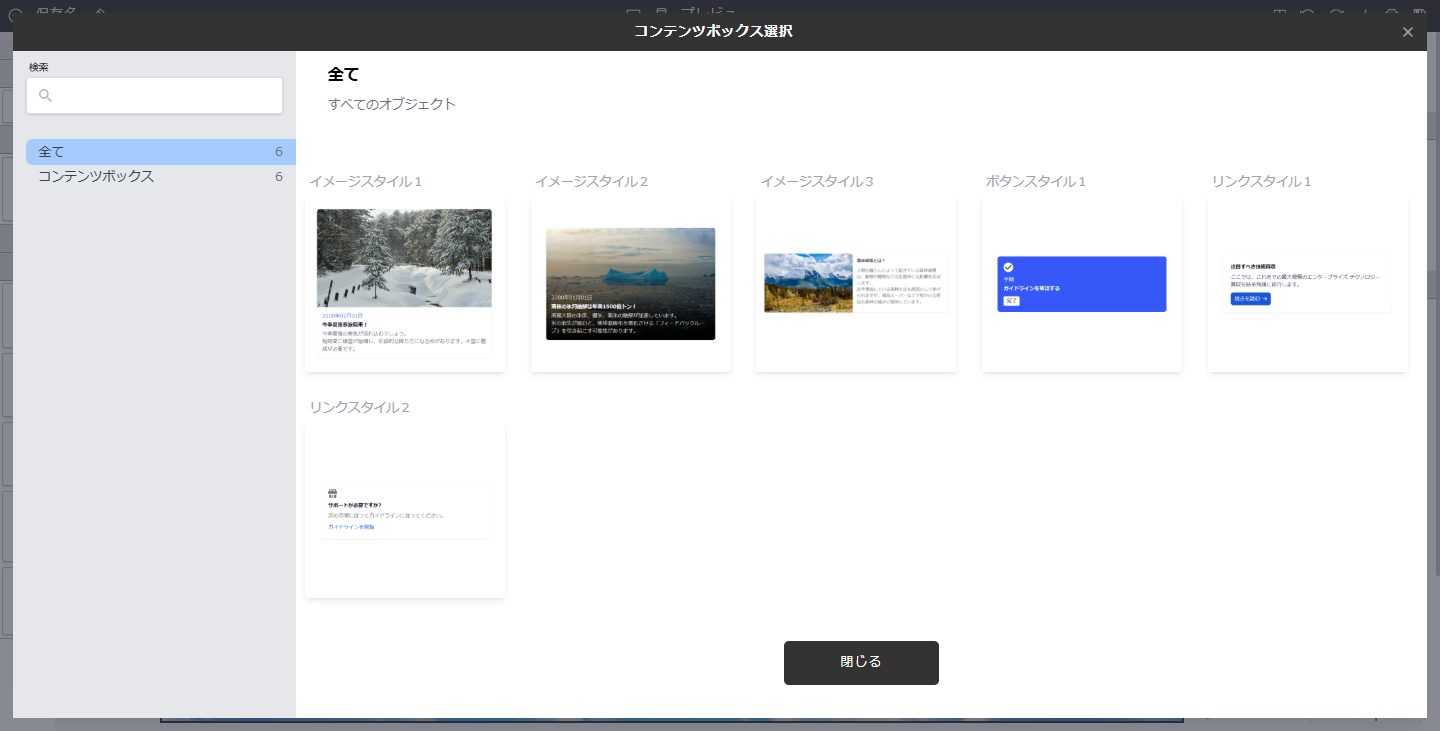Click the magnifier icon in the search box

[45, 96]
